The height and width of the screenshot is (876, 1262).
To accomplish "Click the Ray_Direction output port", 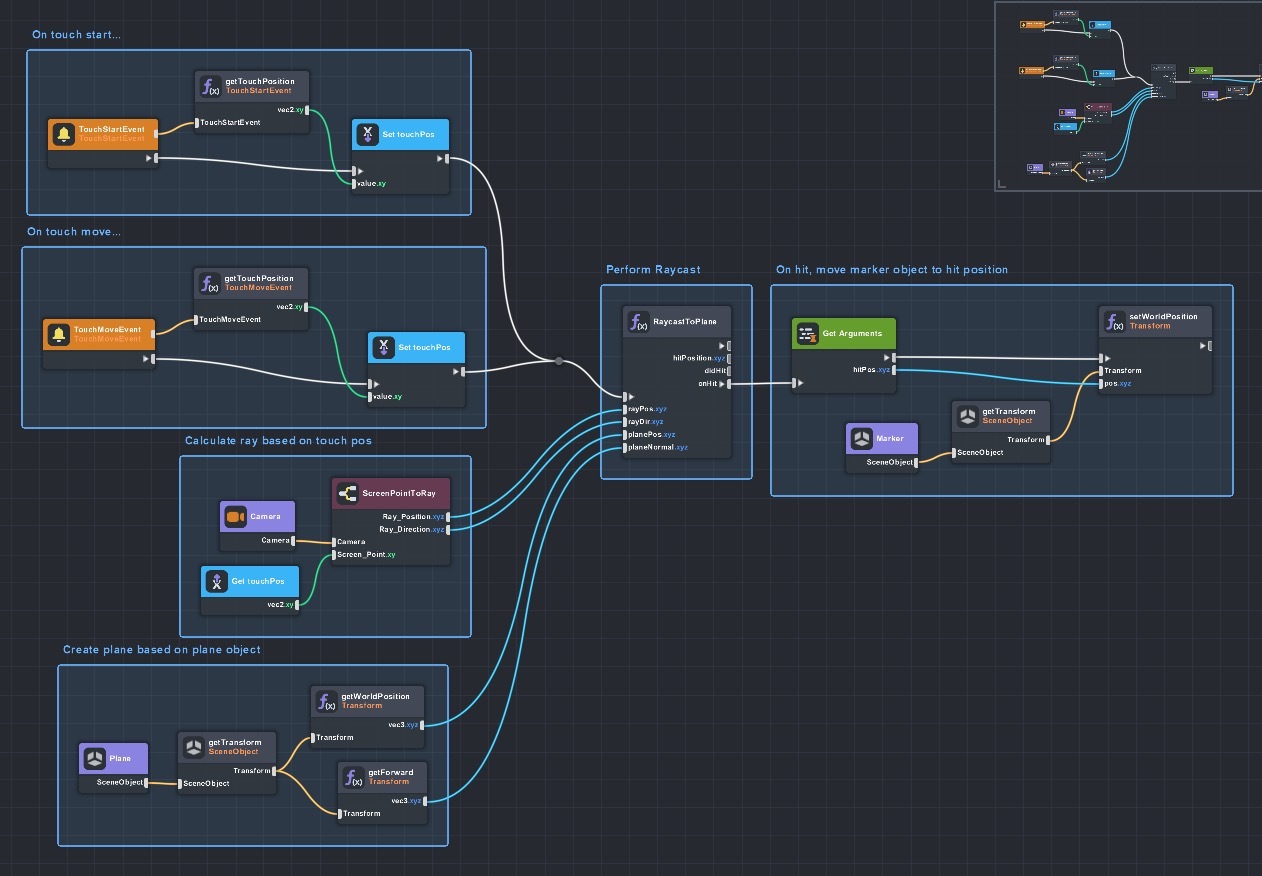I will point(448,529).
